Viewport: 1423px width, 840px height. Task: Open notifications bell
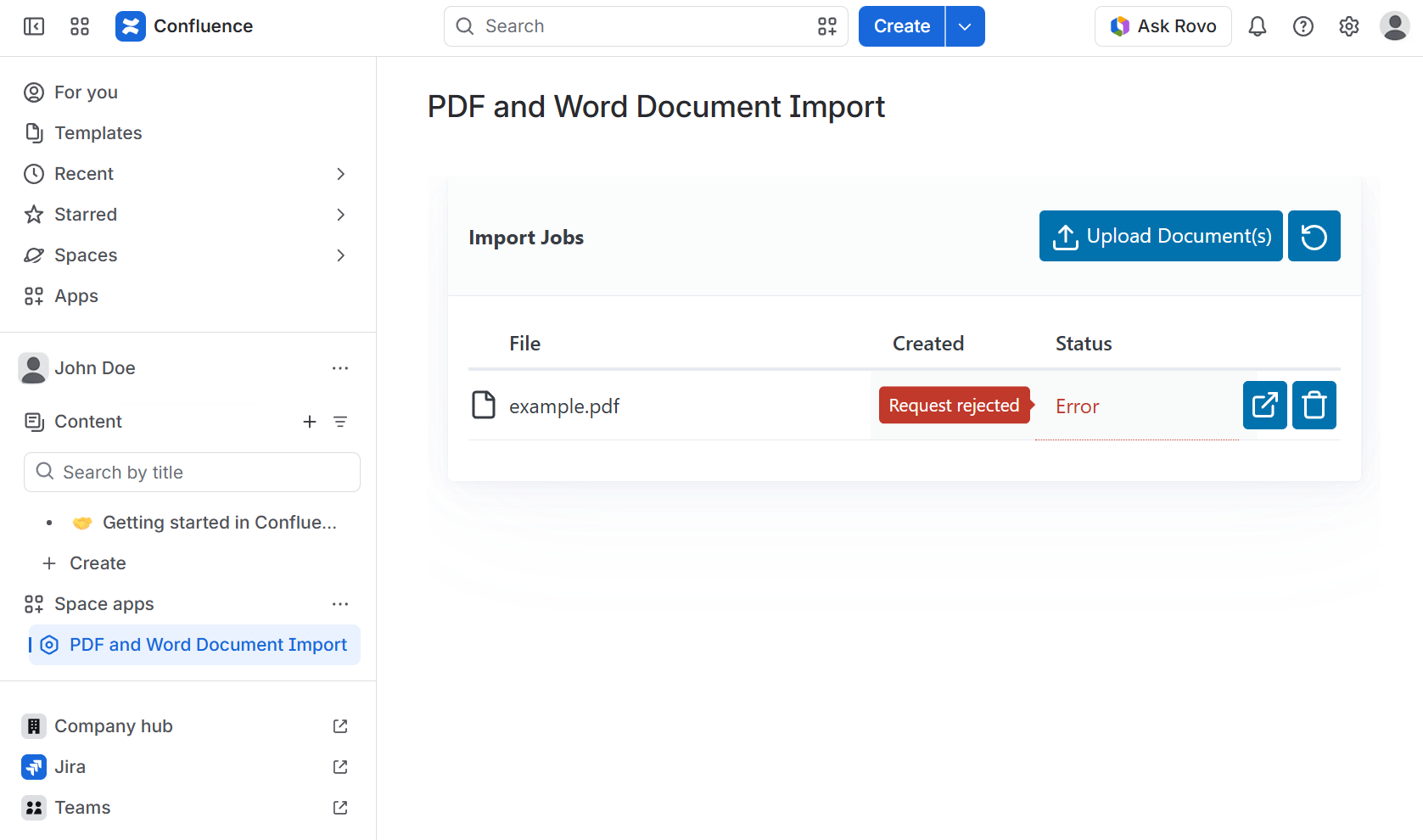[x=1258, y=26]
